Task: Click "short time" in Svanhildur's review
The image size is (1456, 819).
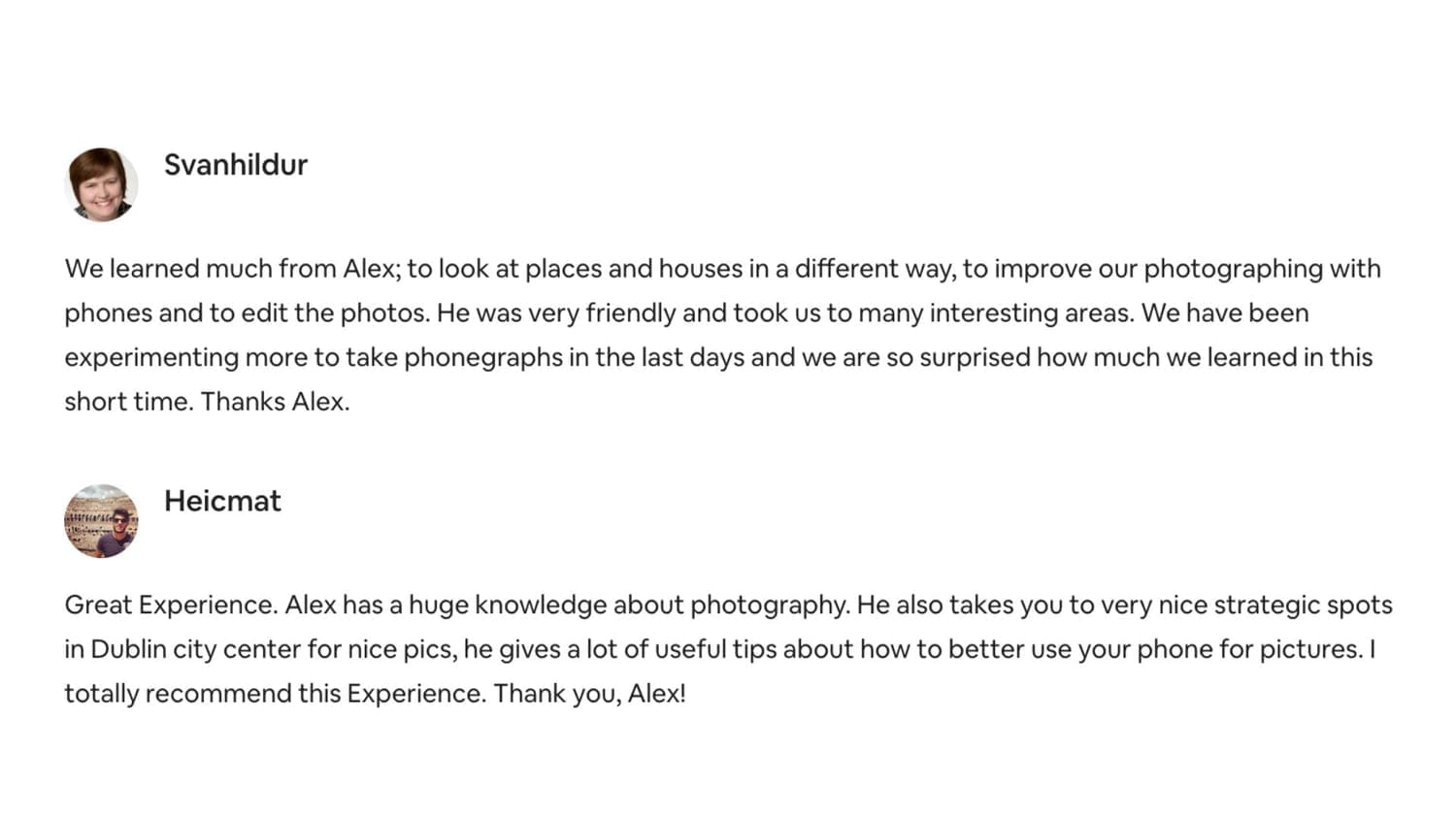Action: click(126, 402)
